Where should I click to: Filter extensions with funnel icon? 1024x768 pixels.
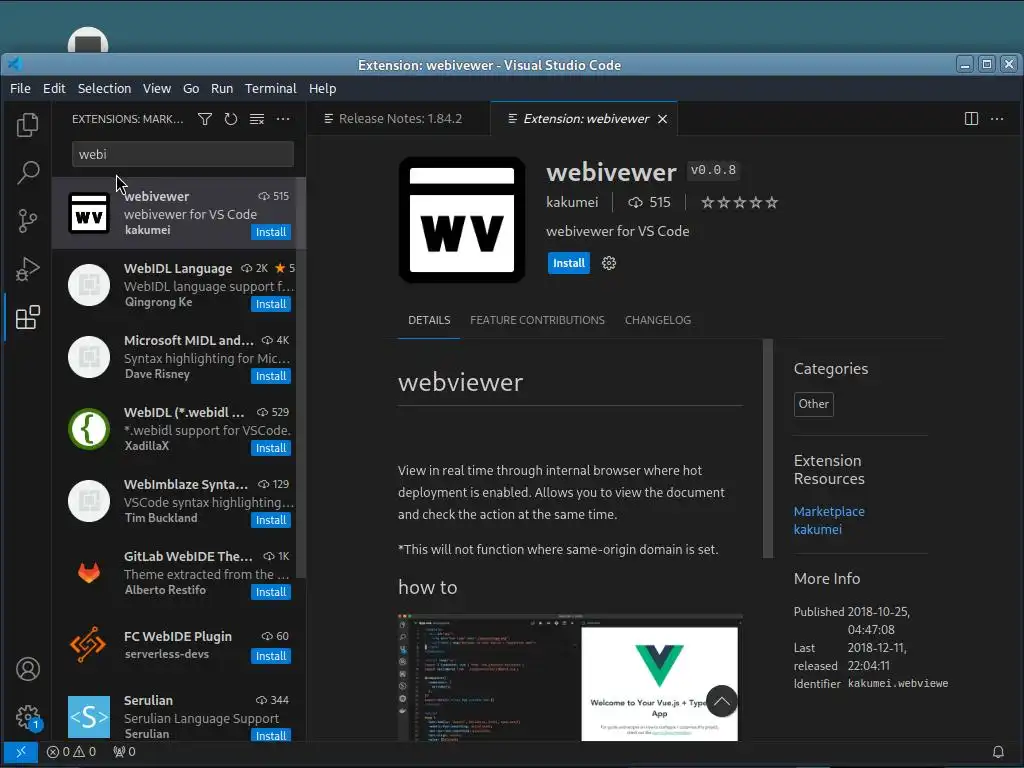(205, 119)
